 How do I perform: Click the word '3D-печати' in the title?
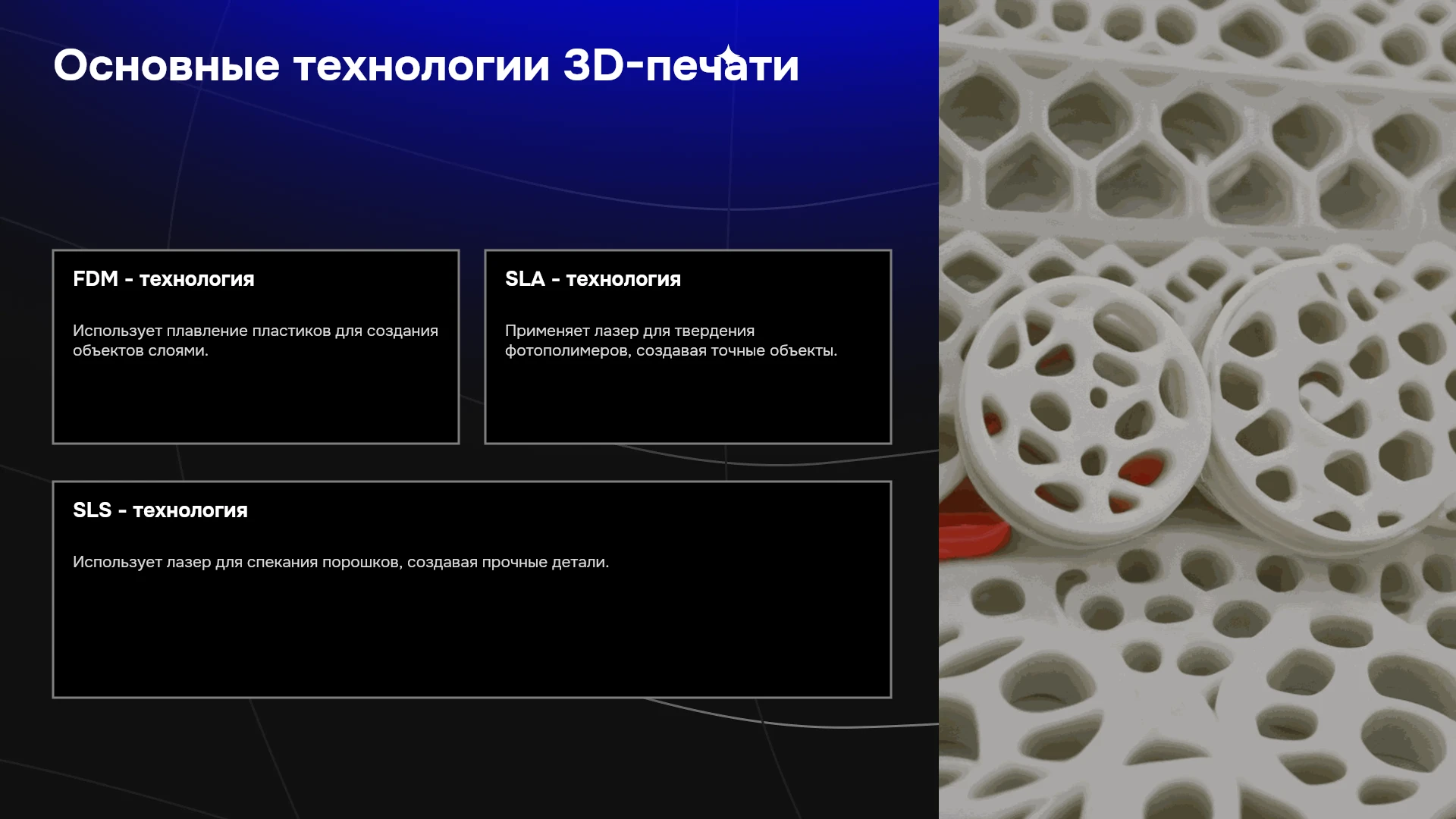click(681, 65)
